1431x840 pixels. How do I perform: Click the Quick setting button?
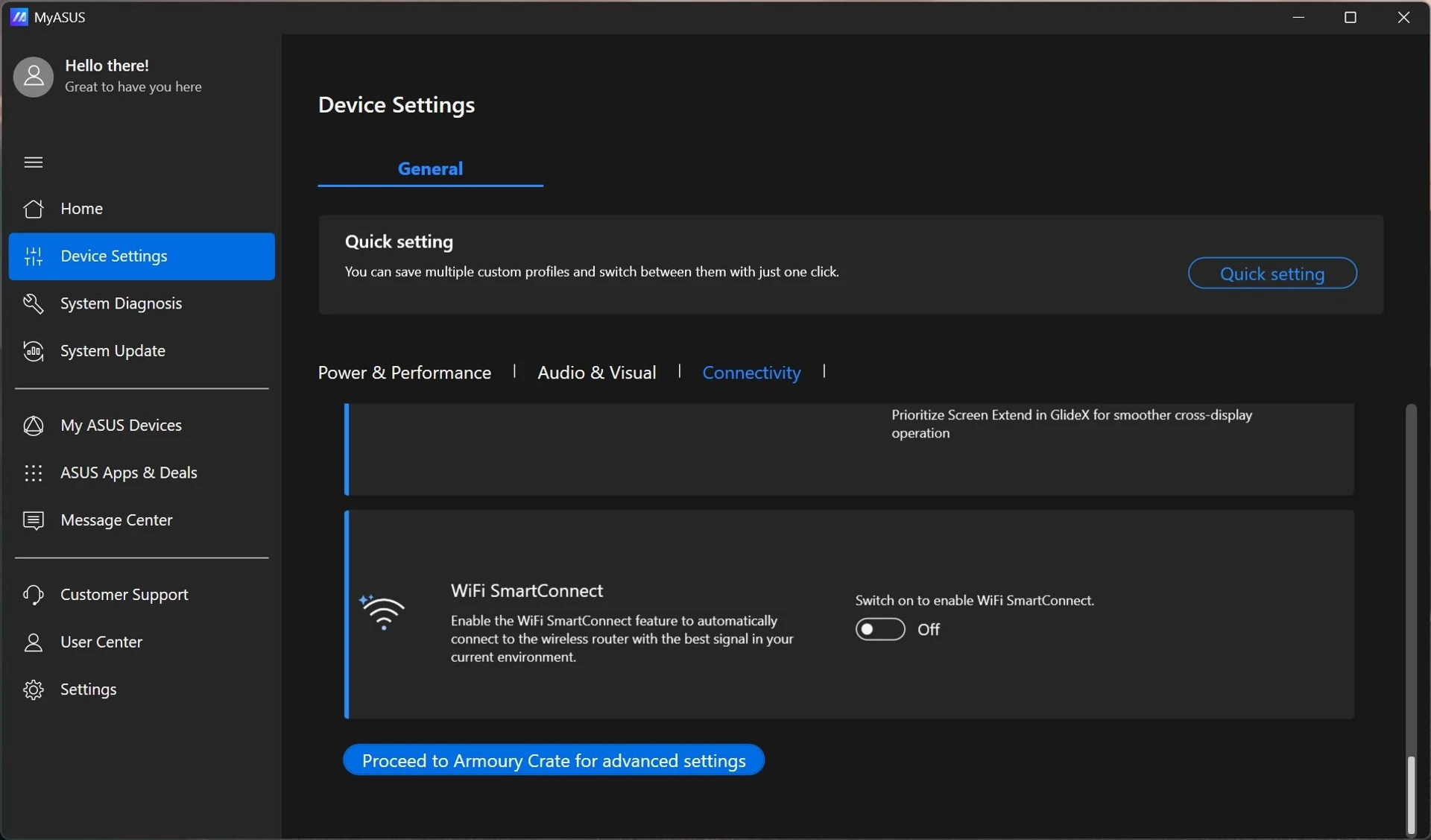pyautogui.click(x=1272, y=274)
